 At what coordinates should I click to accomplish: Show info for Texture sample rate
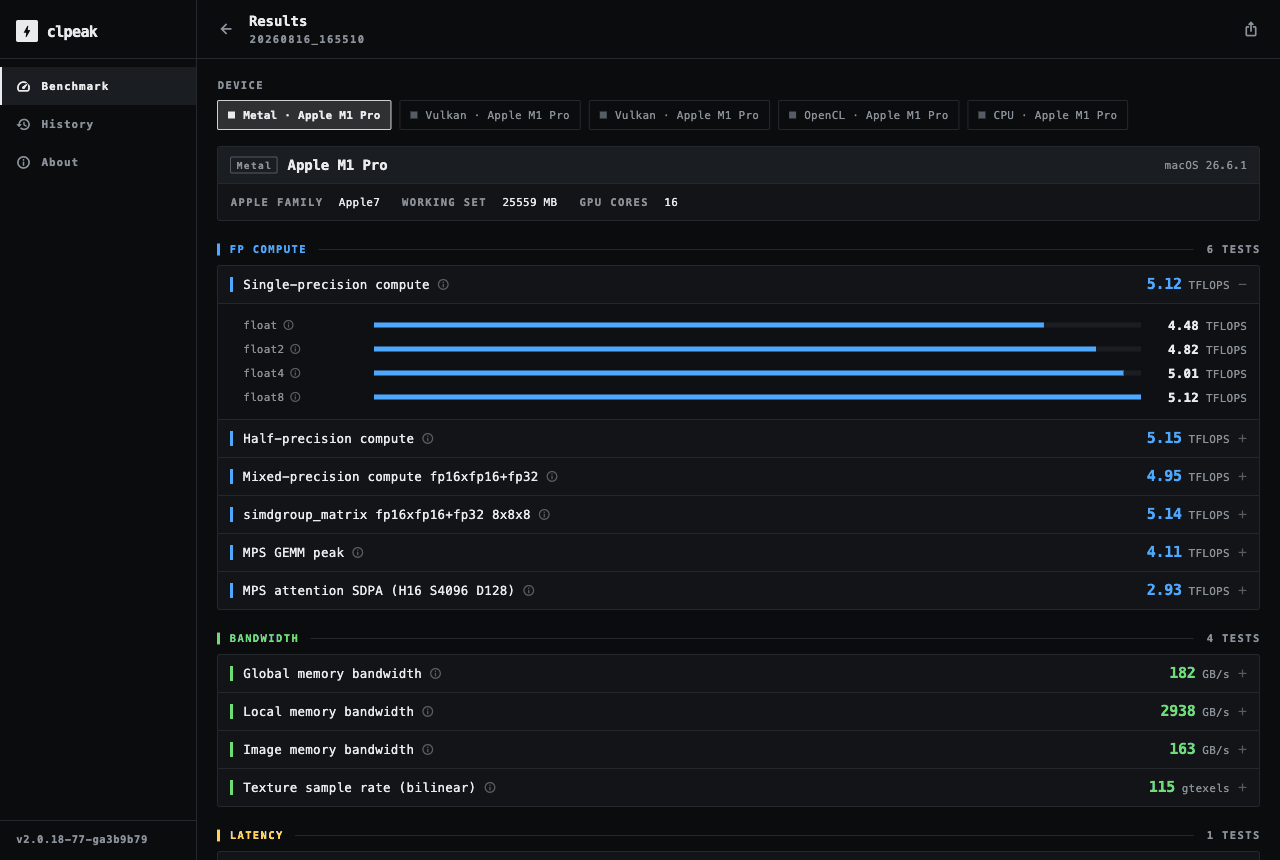490,788
